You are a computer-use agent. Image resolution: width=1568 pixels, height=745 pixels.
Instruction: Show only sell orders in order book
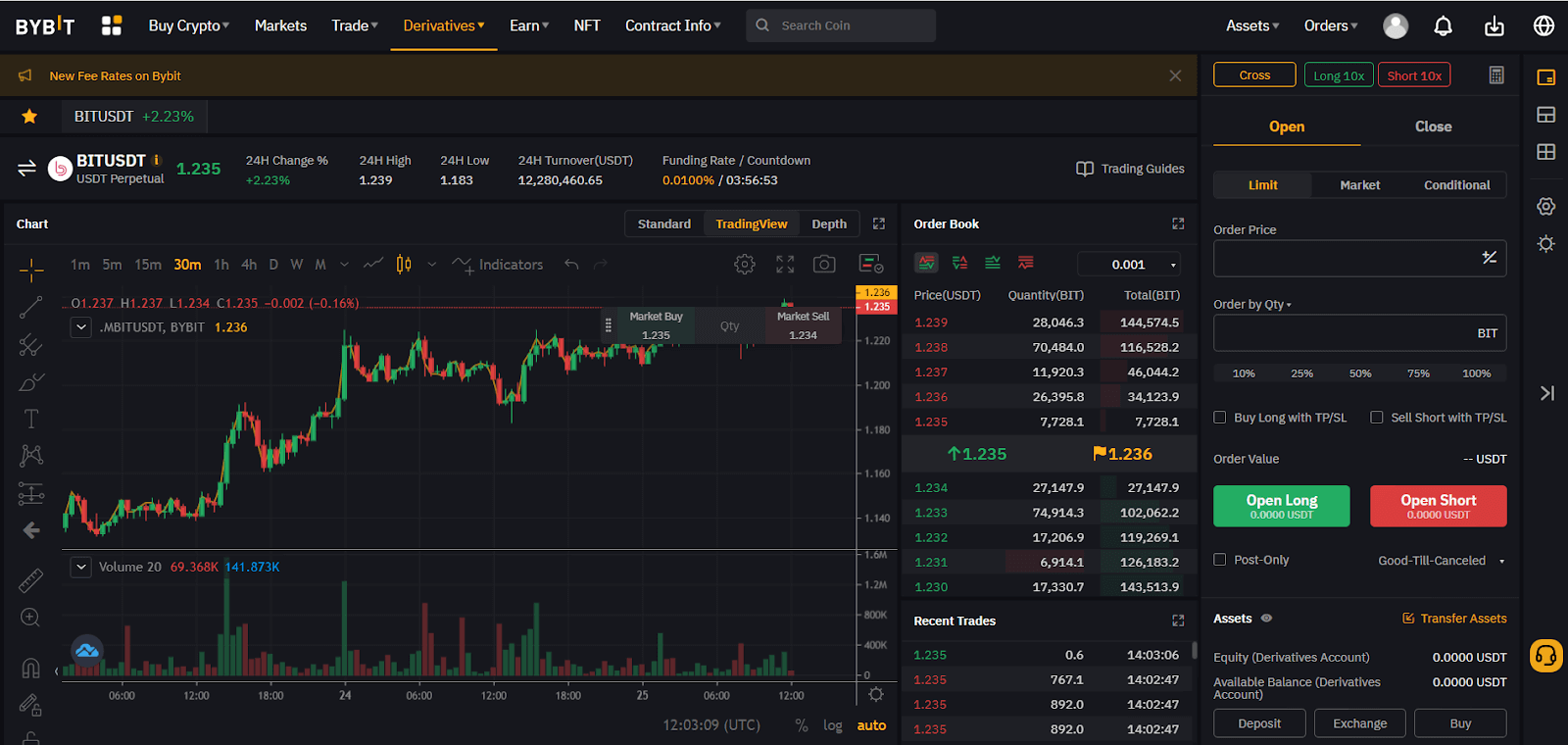tap(1025, 263)
